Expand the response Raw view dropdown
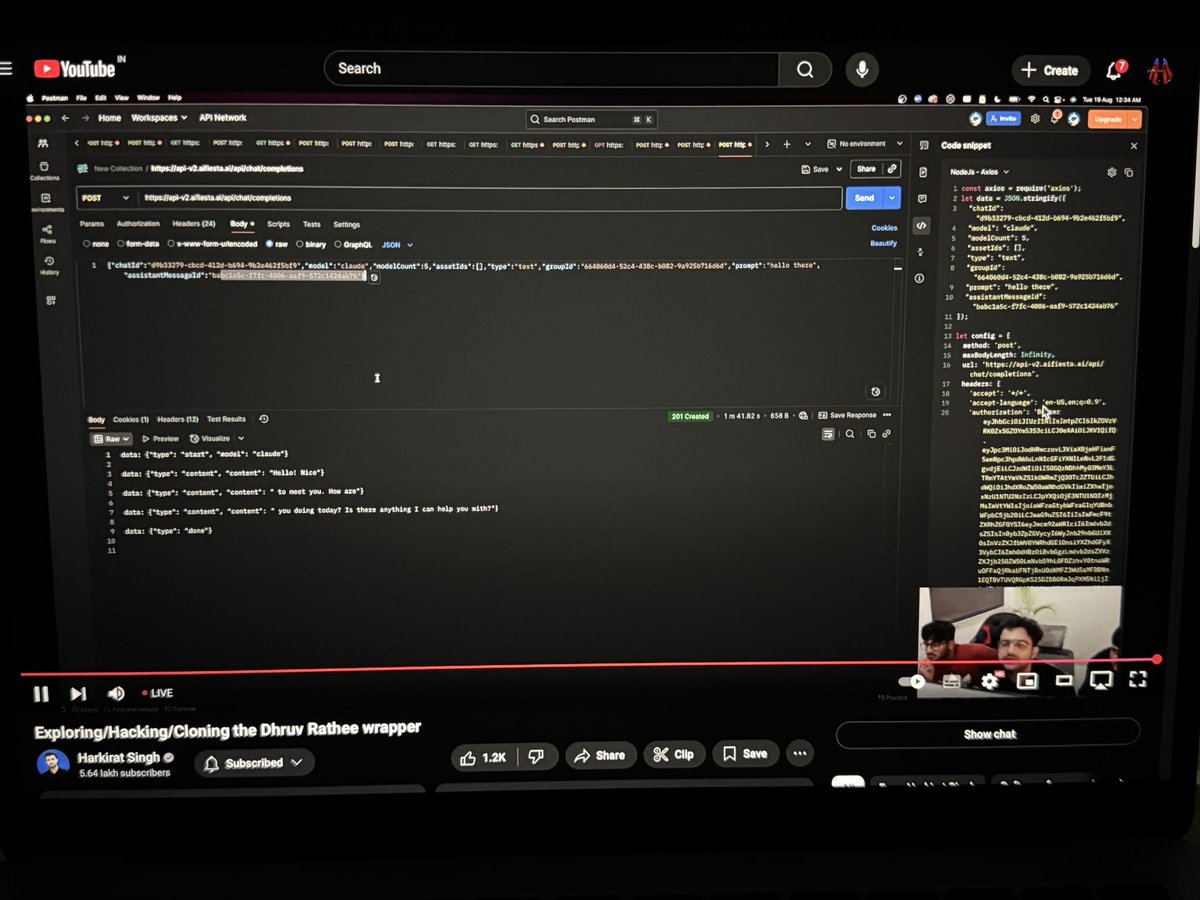 [x=110, y=439]
